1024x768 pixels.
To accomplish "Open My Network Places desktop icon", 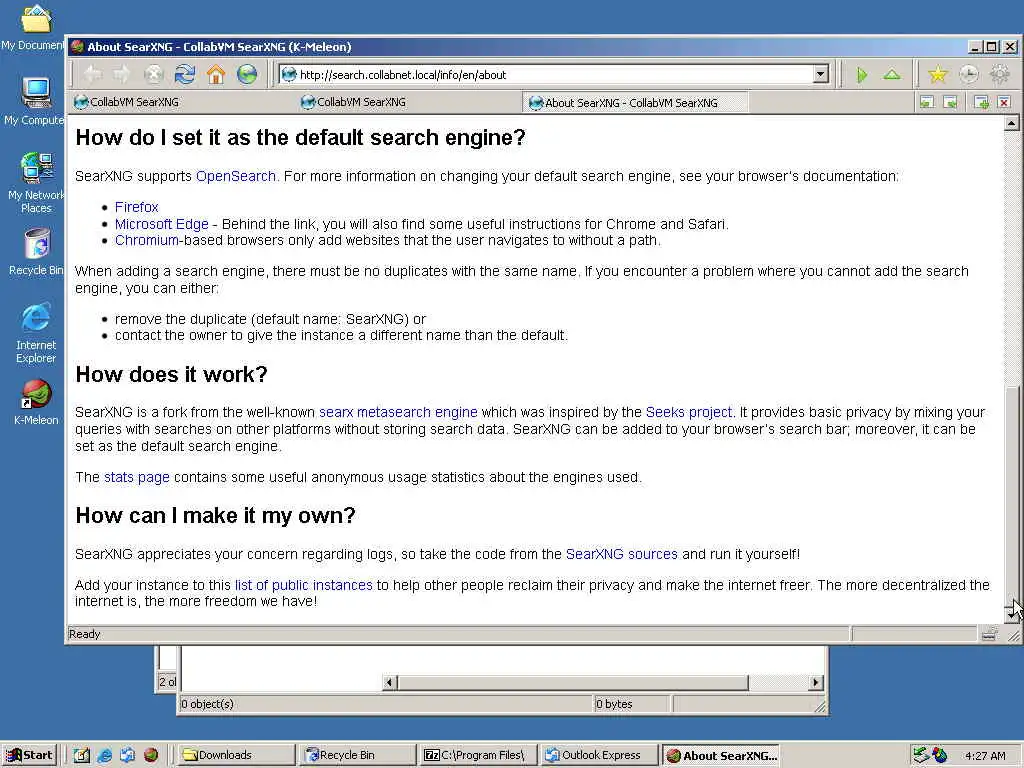I will tap(36, 183).
